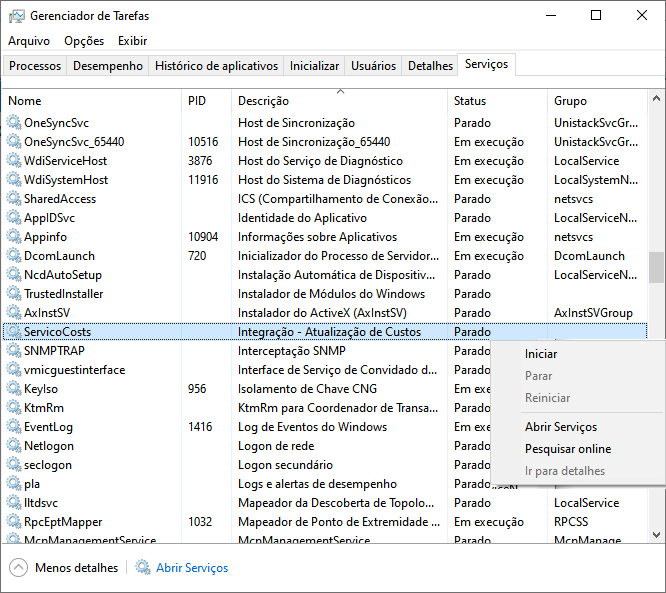Click the gear icon beside ServicoCosts
Viewport: 666px width, 593px height.
pos(14,332)
